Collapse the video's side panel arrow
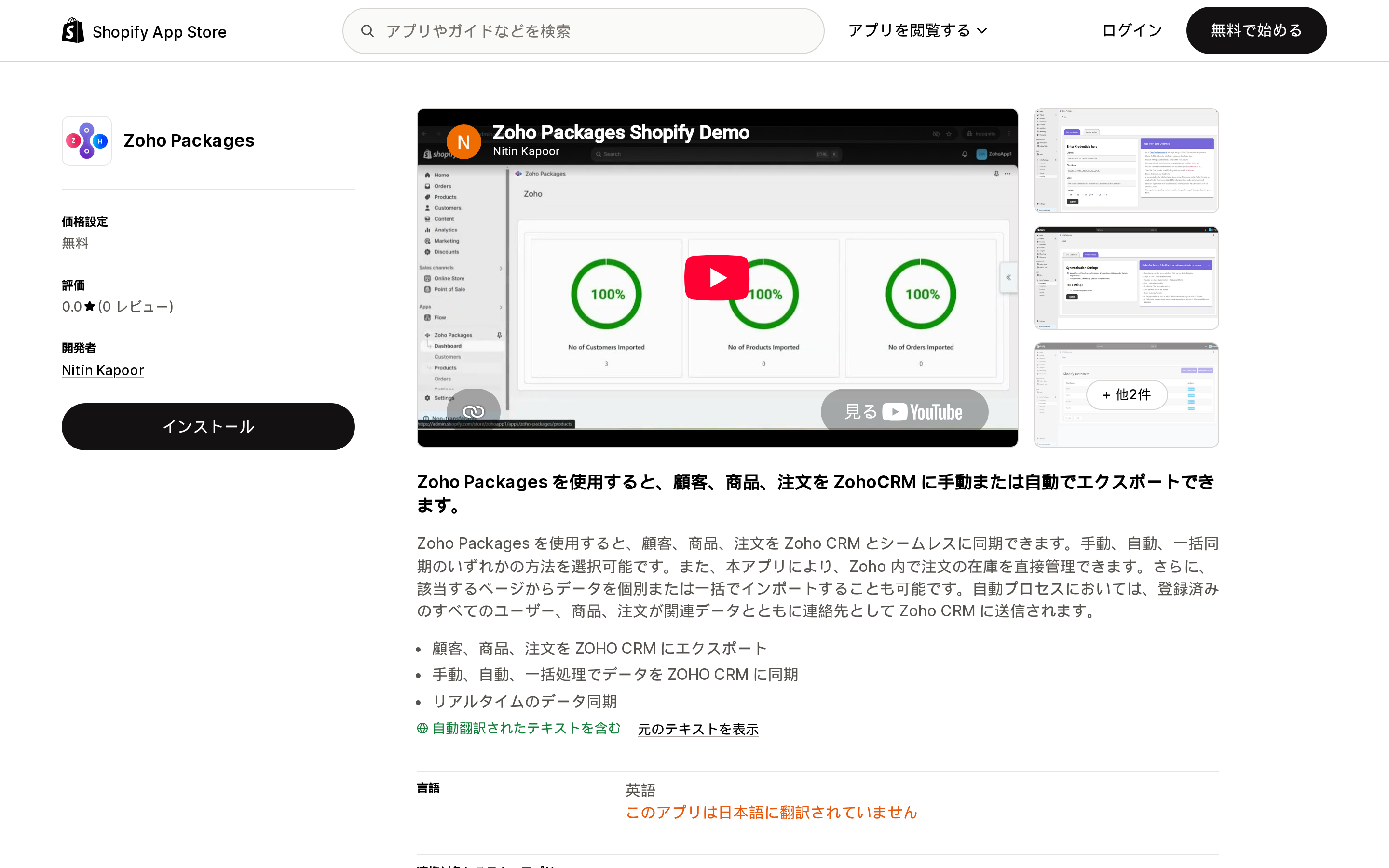This screenshot has height=868, width=1389. click(1008, 277)
